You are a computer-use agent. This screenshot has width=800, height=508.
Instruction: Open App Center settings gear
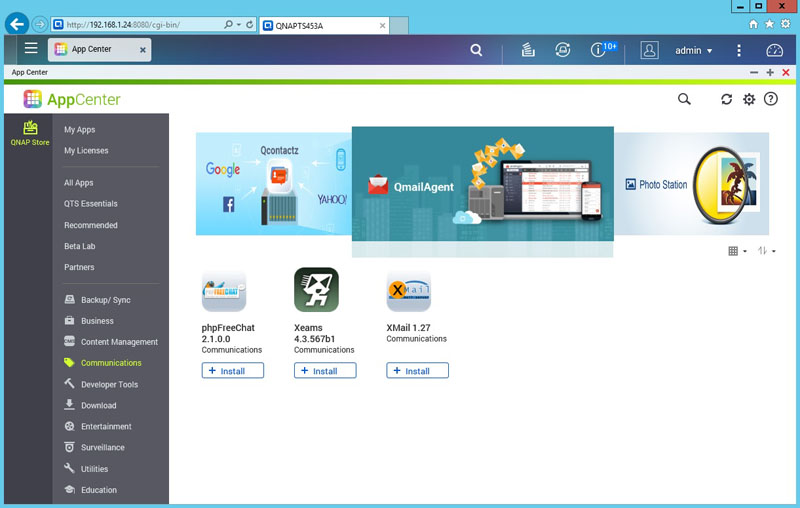coord(748,99)
